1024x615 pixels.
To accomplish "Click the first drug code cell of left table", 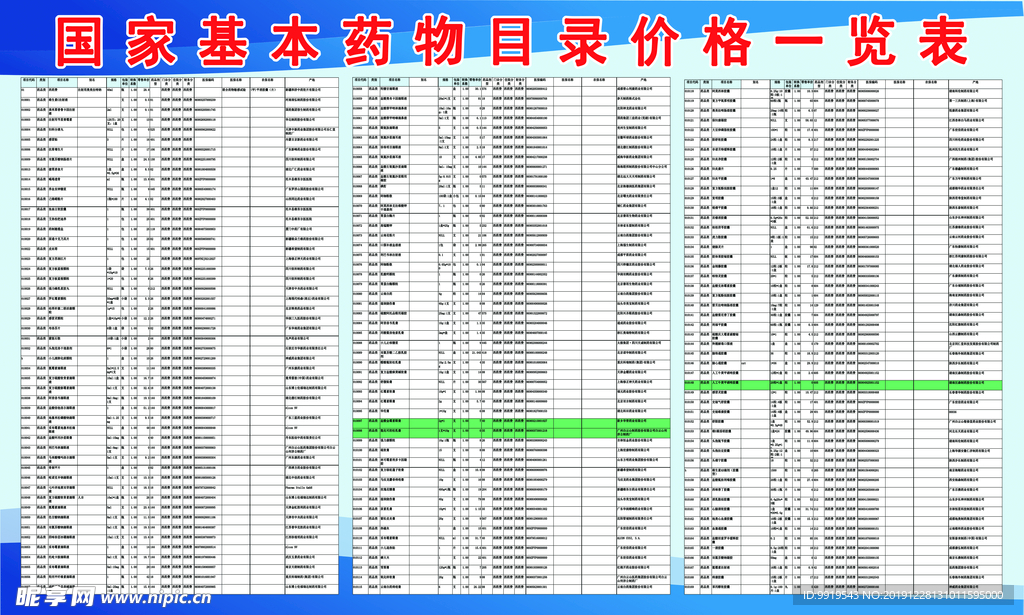I will (28, 90).
